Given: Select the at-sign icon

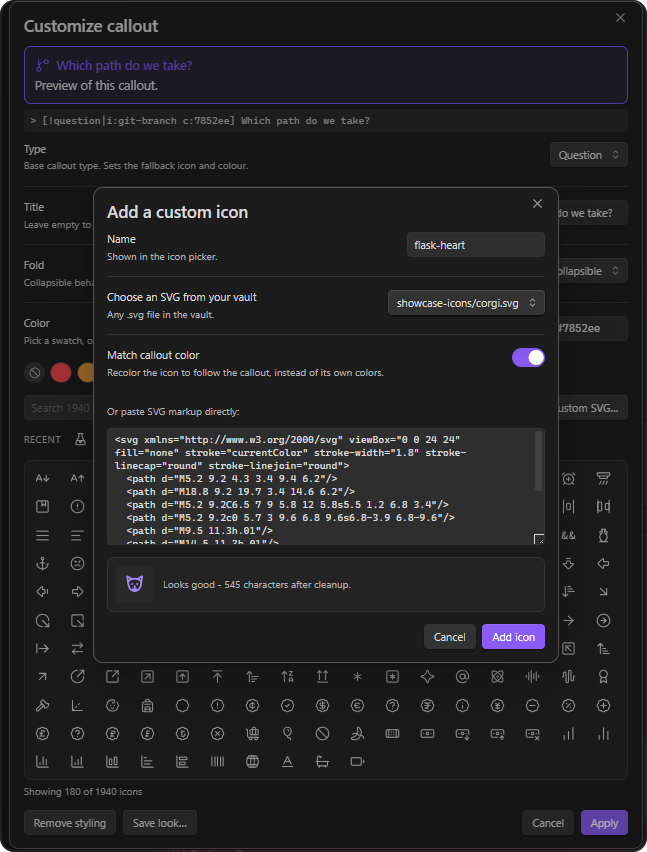Looking at the screenshot, I should (462, 676).
